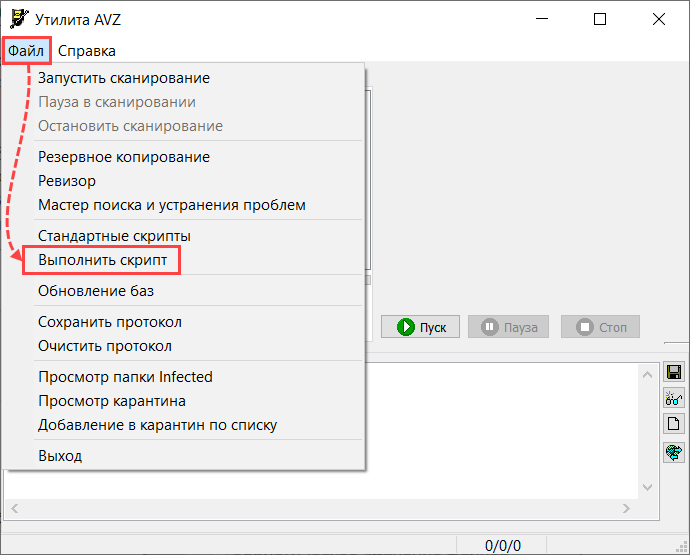Click the green play icon on Пуск
The height and width of the screenshot is (555, 690).
pyautogui.click(x=405, y=327)
